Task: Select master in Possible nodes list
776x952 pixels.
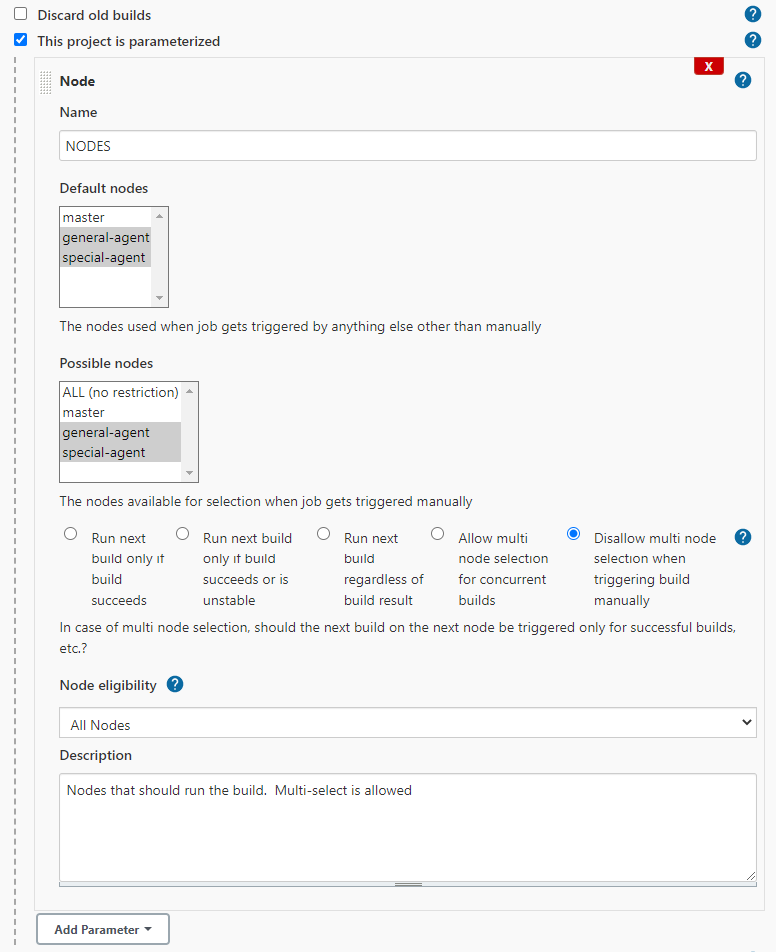Action: pos(121,412)
